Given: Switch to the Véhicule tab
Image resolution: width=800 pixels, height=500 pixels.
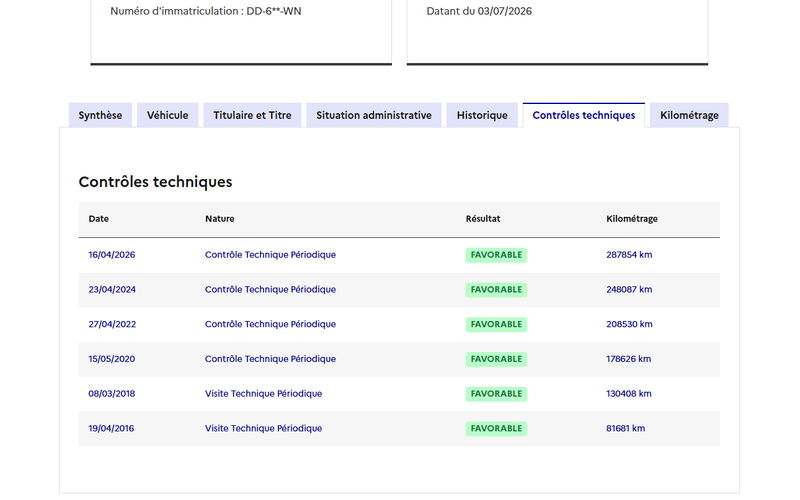Looking at the screenshot, I should click(167, 115).
